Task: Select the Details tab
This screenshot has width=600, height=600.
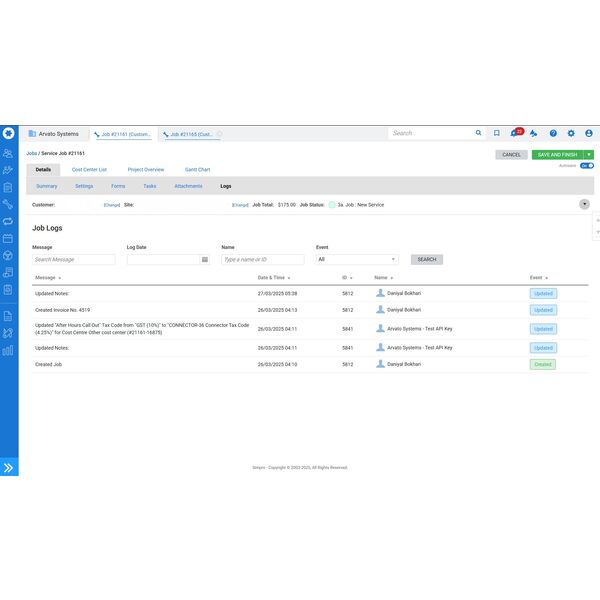Action: [43, 170]
